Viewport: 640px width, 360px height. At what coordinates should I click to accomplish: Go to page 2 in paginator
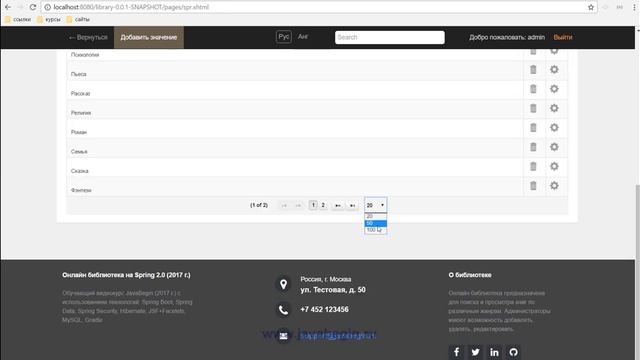323,205
